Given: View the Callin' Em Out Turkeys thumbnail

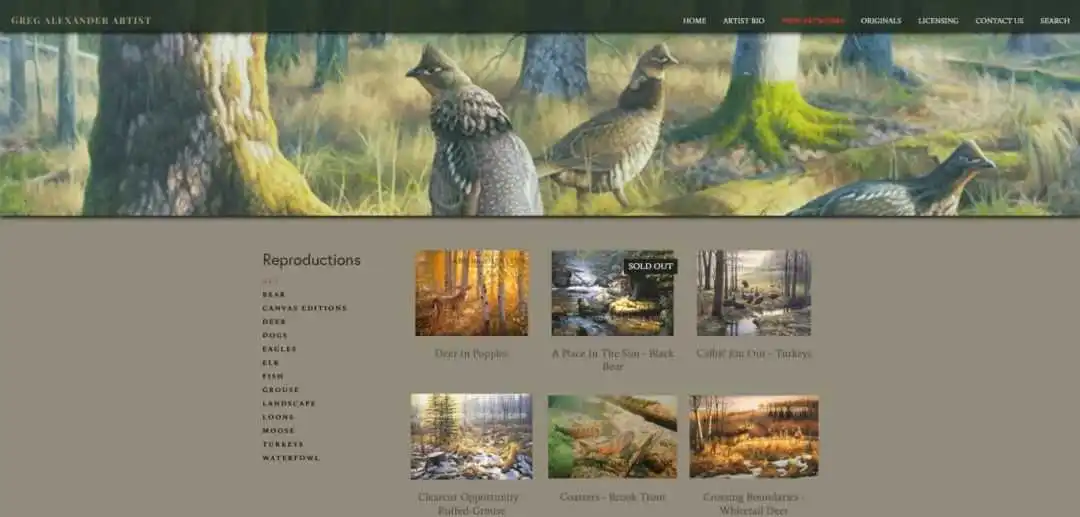Looking at the screenshot, I should [754, 293].
